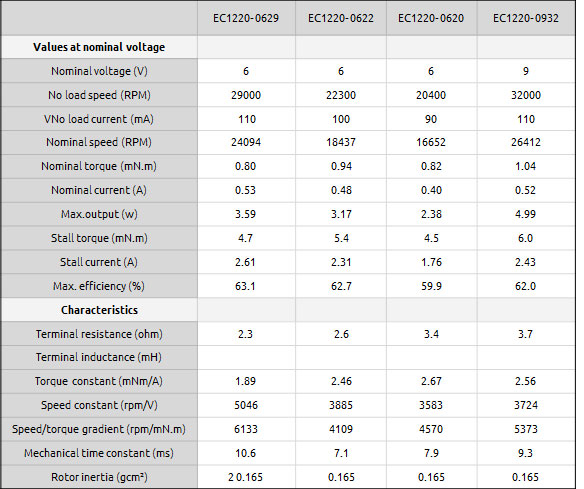Select the Nominal current value 0.40
The height and width of the screenshot is (489, 584).
[431, 190]
